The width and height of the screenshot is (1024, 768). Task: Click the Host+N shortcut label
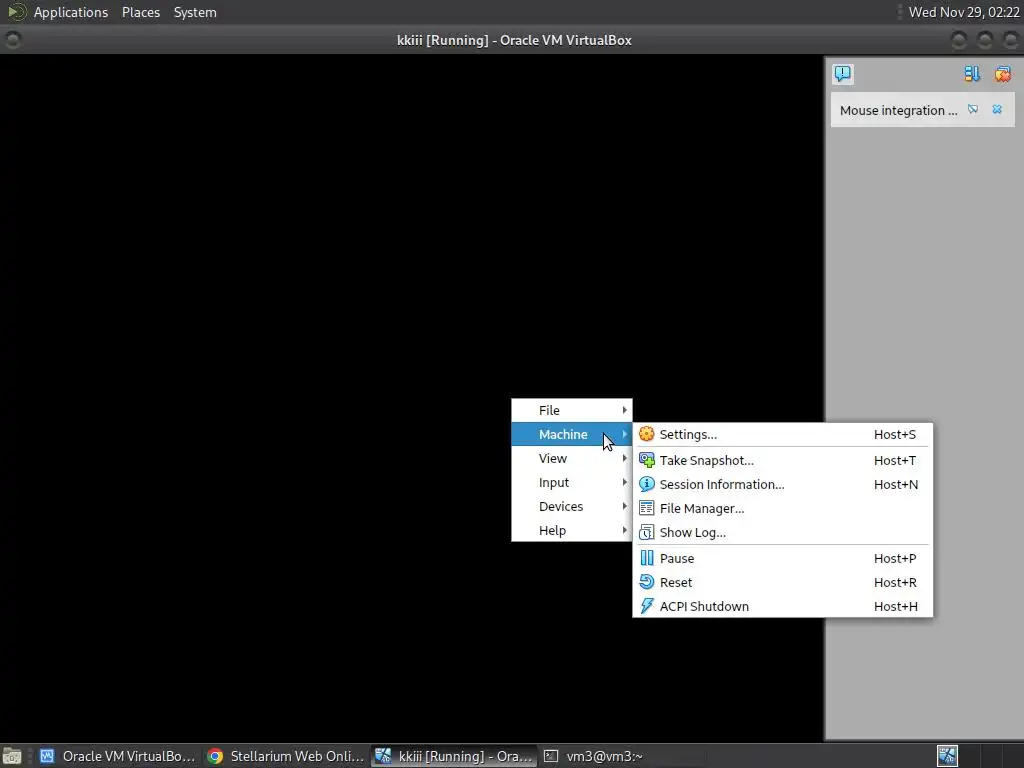[x=896, y=485]
